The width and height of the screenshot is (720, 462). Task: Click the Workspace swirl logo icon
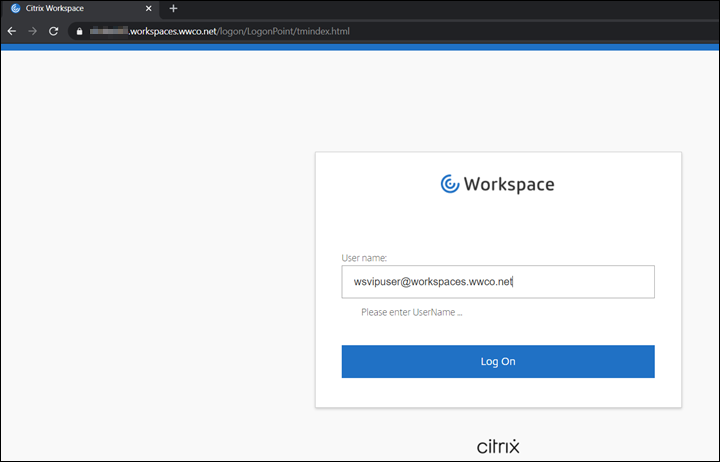[x=450, y=184]
